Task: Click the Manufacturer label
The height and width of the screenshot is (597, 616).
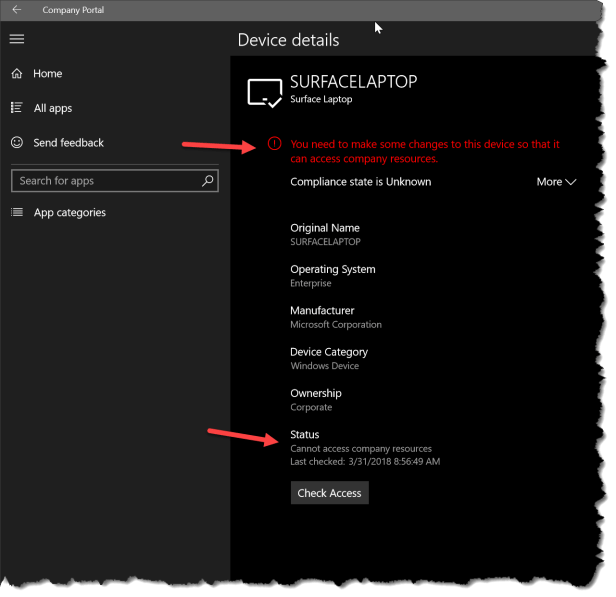Action: point(322,311)
